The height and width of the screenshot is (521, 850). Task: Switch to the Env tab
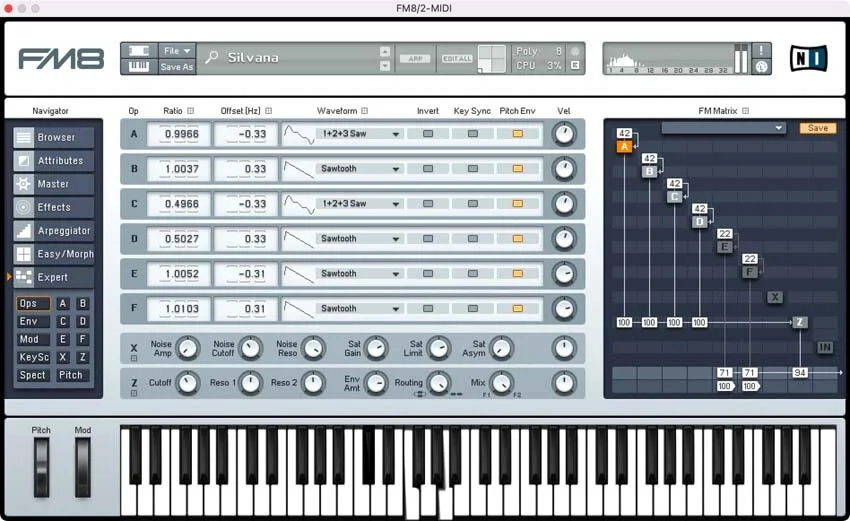point(33,321)
